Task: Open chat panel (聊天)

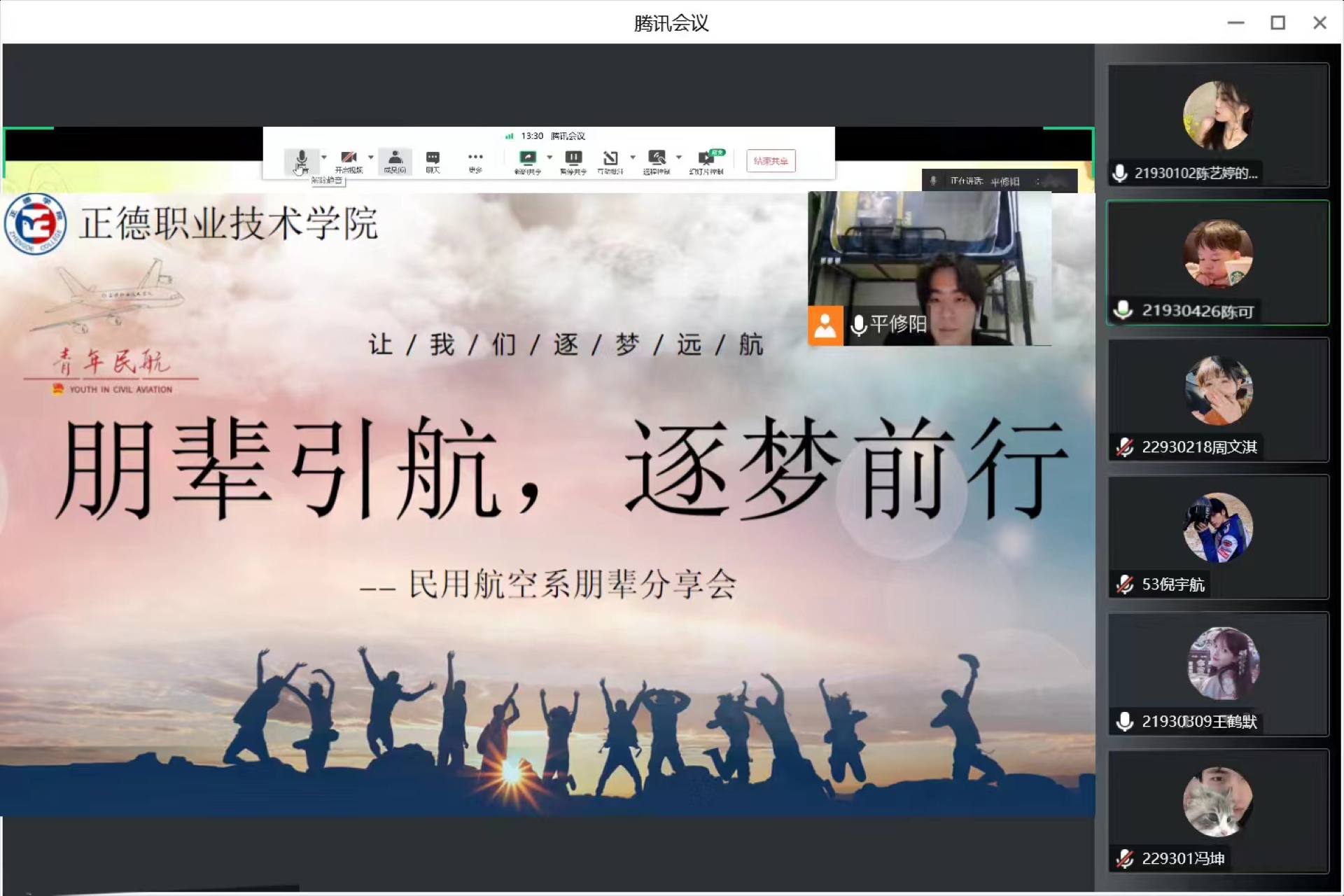Action: (x=433, y=161)
